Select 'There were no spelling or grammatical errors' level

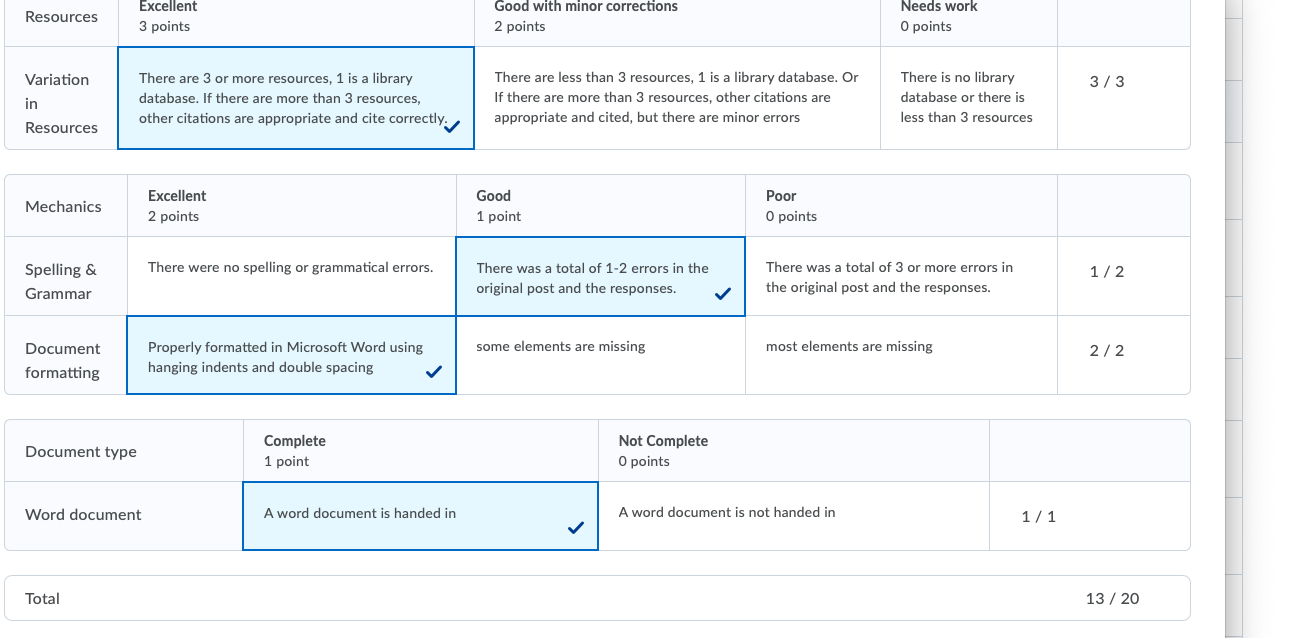click(x=291, y=276)
